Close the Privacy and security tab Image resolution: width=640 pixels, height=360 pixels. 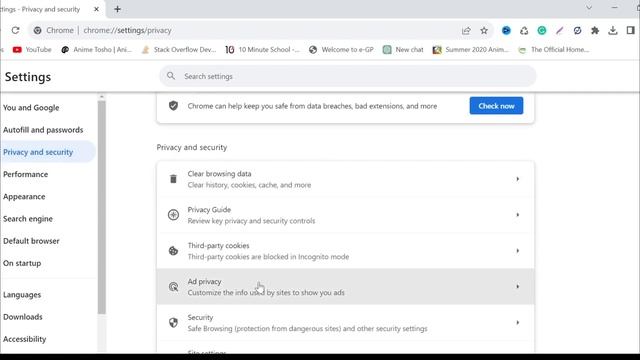pyautogui.click(x=96, y=9)
